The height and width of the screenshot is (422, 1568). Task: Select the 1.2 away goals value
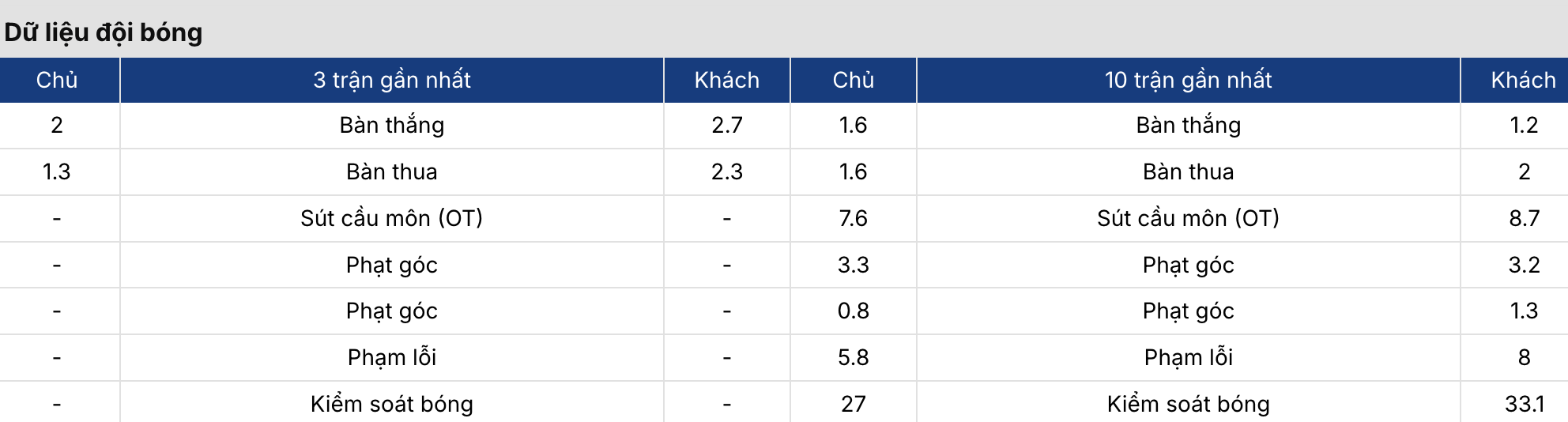click(x=1525, y=125)
